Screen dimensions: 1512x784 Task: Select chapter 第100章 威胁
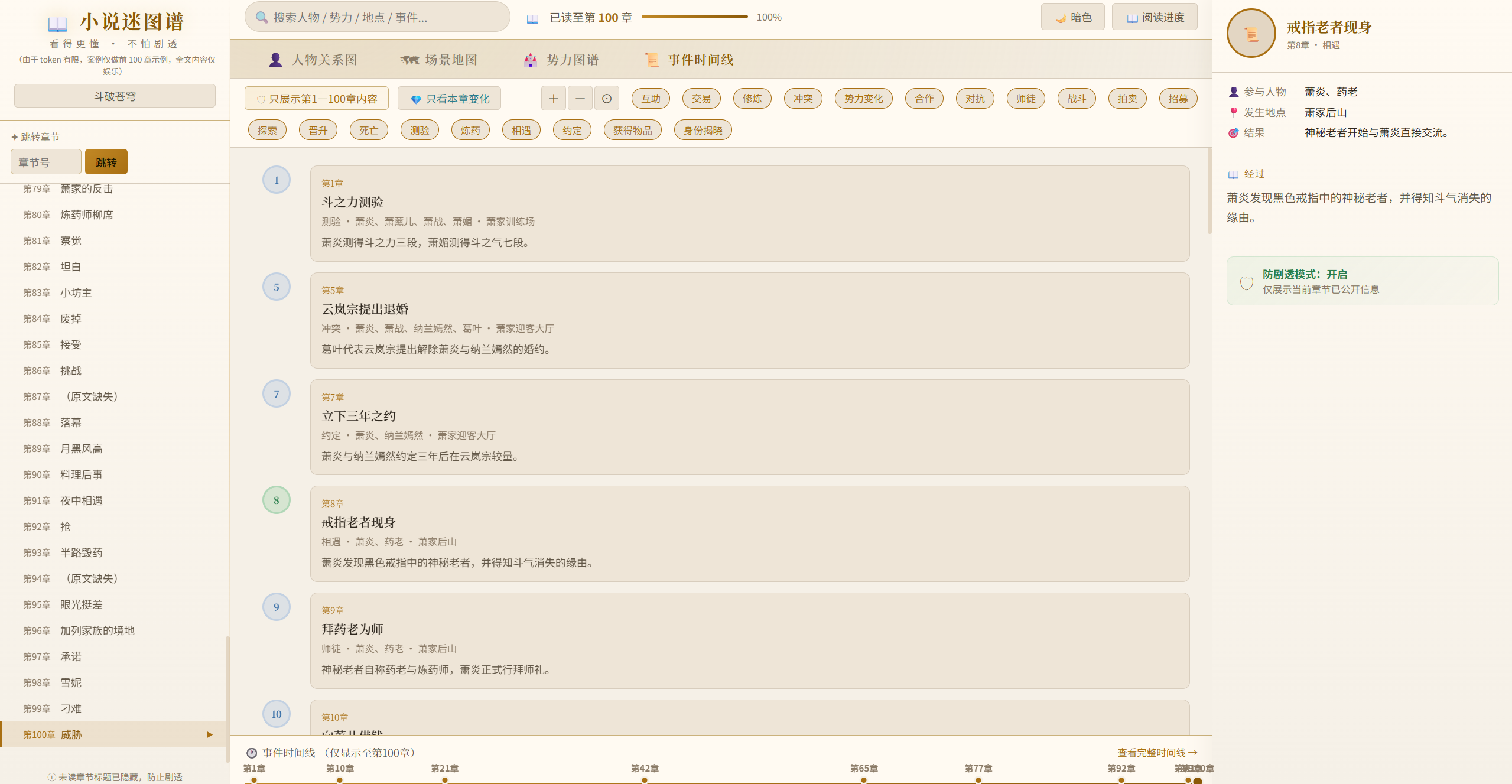pos(113,734)
